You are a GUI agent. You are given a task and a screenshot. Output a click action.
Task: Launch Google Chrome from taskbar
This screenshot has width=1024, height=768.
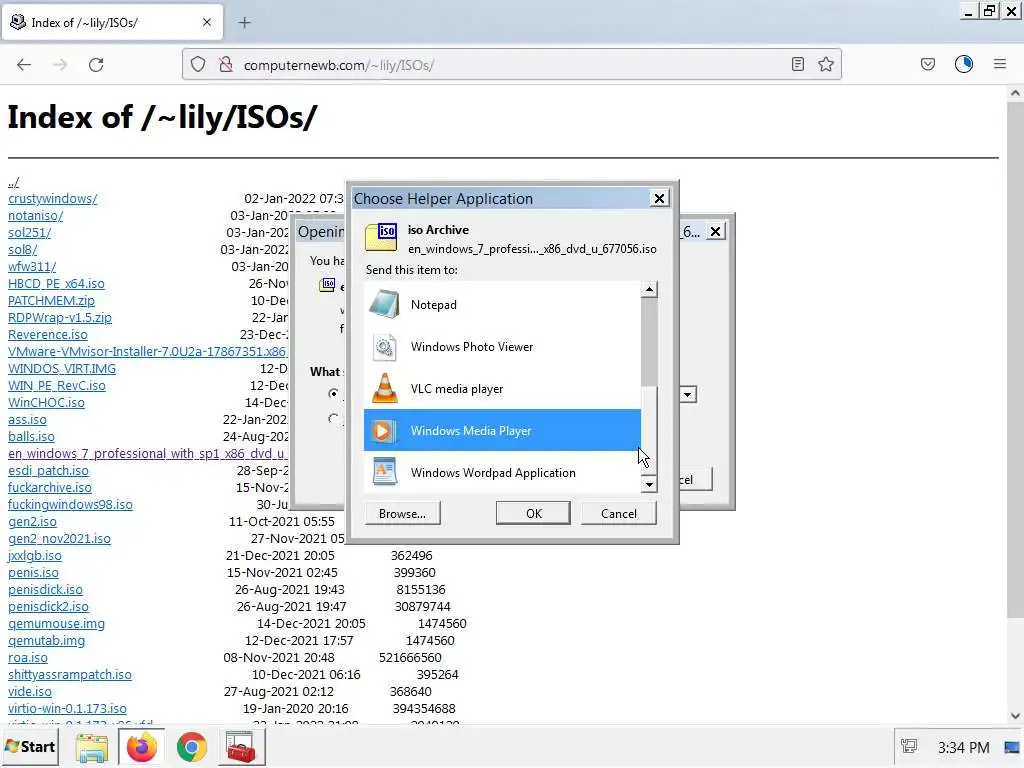tap(191, 747)
